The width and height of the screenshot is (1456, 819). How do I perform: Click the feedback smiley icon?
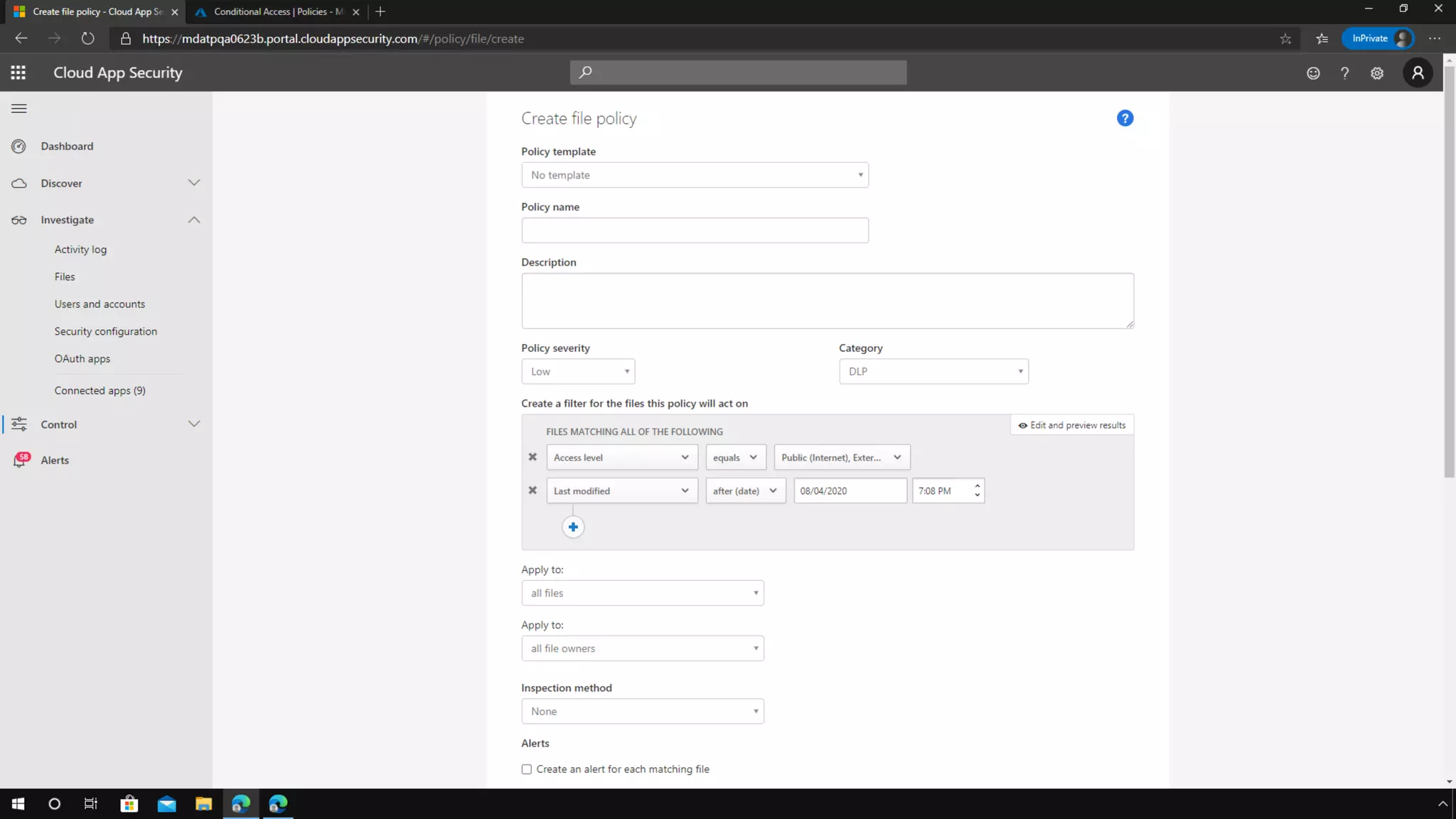tap(1313, 73)
